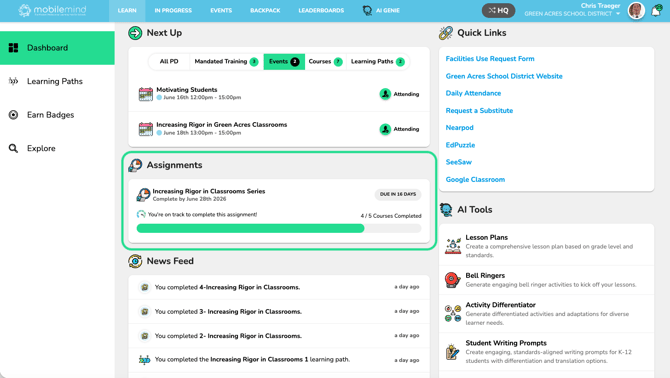Open Bell Ringers AI tool

485,275
